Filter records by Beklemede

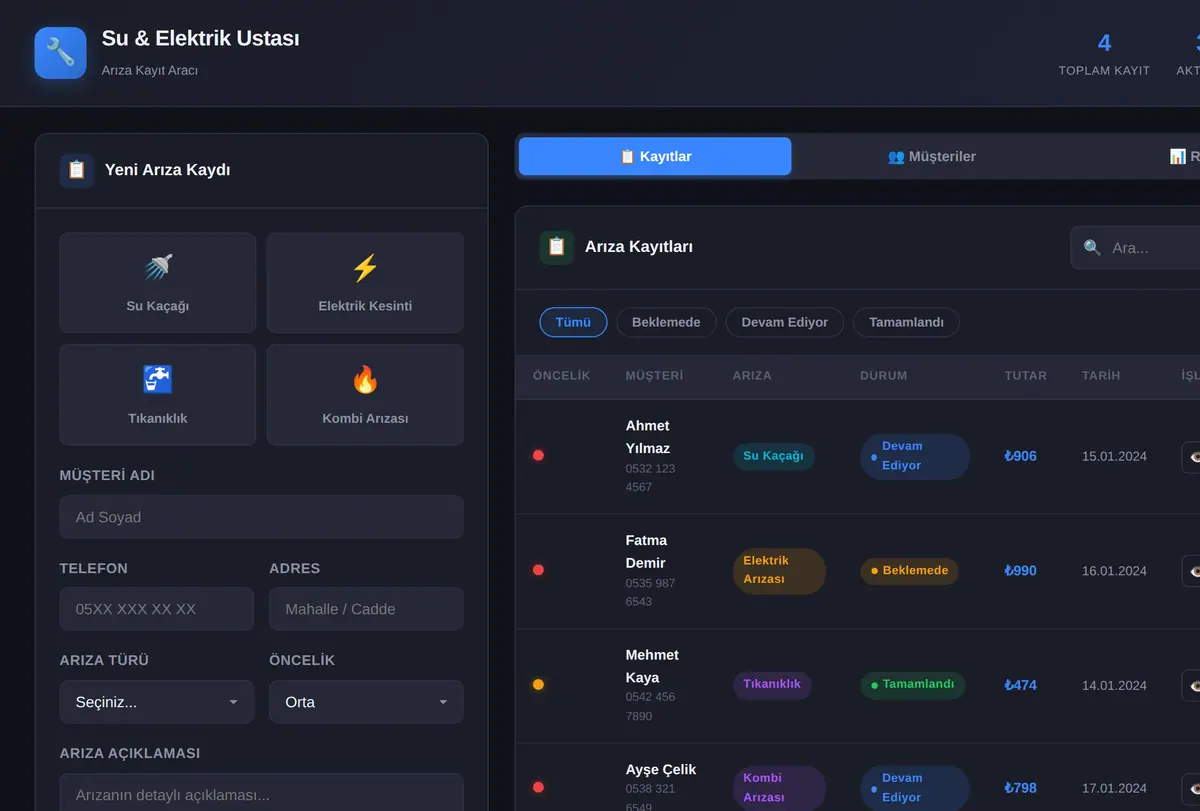point(666,322)
